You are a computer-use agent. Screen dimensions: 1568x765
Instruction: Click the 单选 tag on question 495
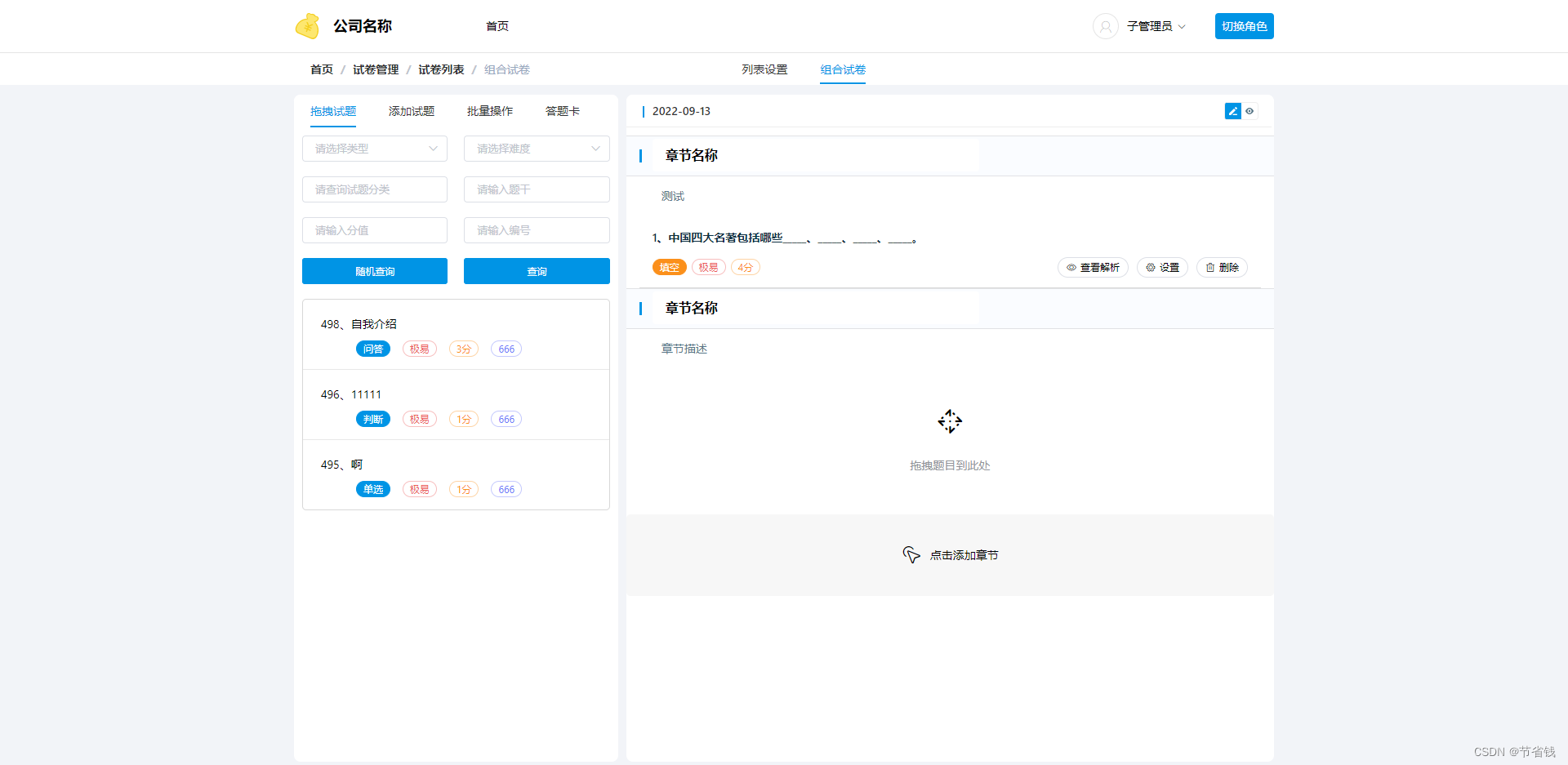[373, 489]
